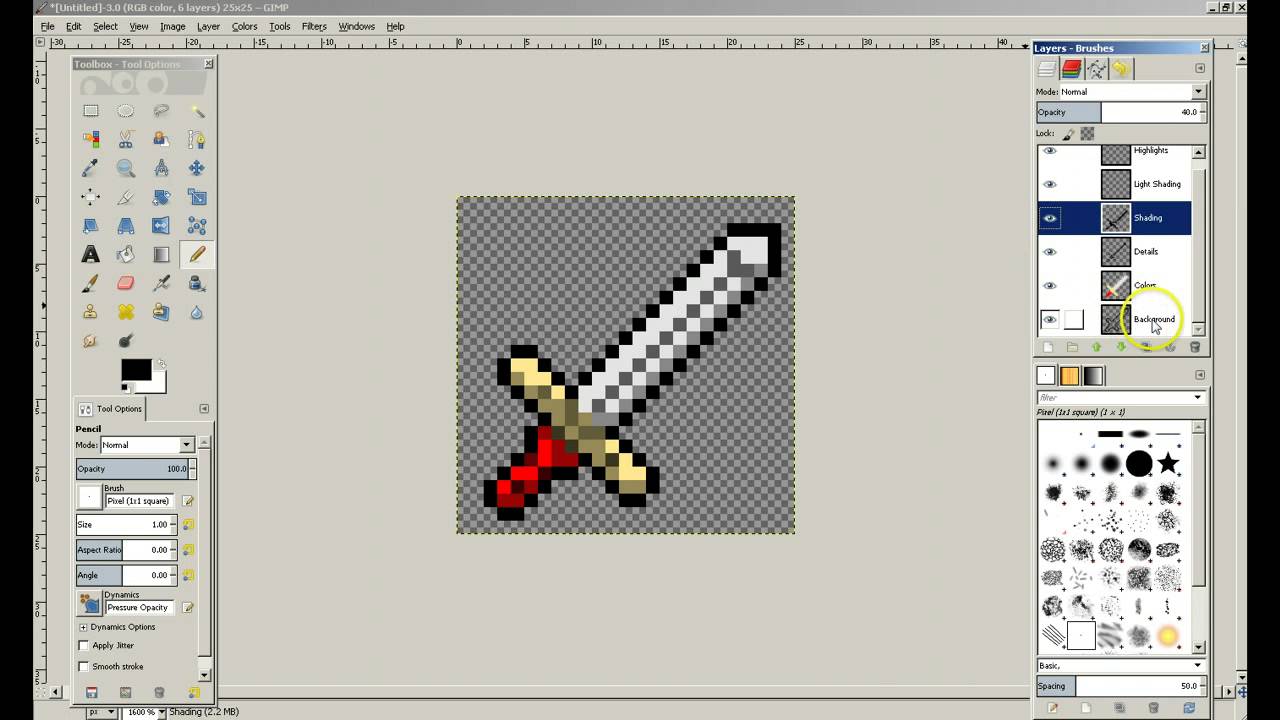Screen dimensions: 1280x720
Task: Select the Measure compass tool
Action: pyautogui.click(x=161, y=168)
